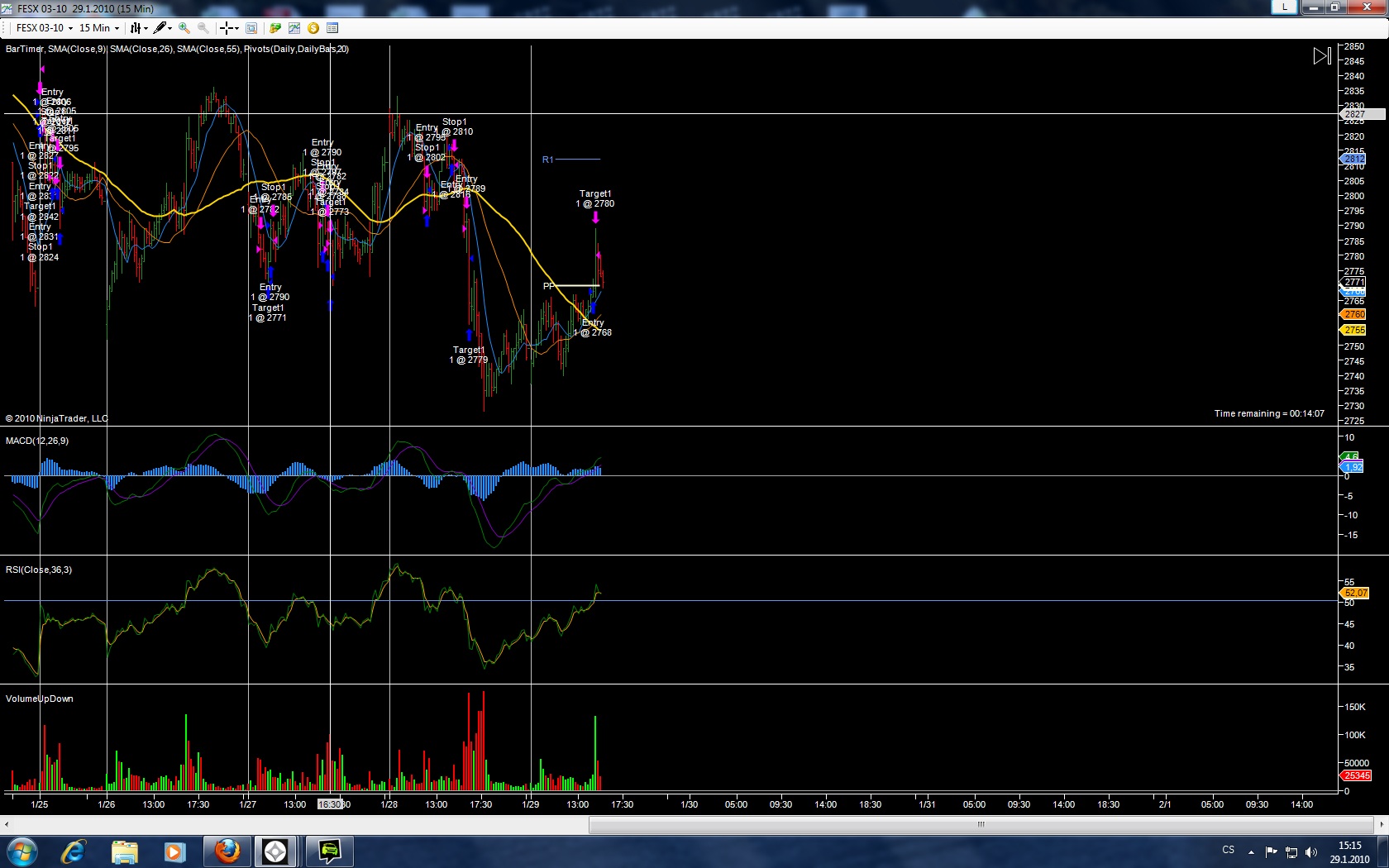The height and width of the screenshot is (868, 1389).
Task: Open the Action Center flag icon
Action: click(1272, 851)
